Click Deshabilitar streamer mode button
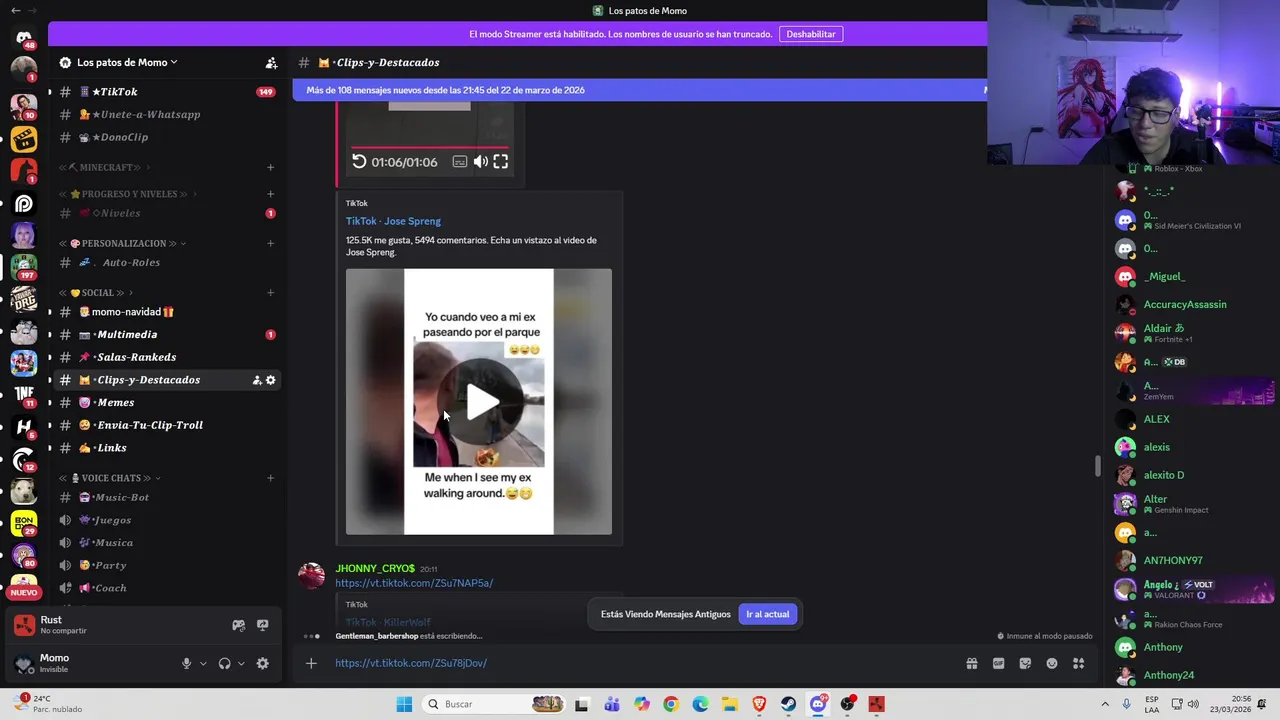 811,34
